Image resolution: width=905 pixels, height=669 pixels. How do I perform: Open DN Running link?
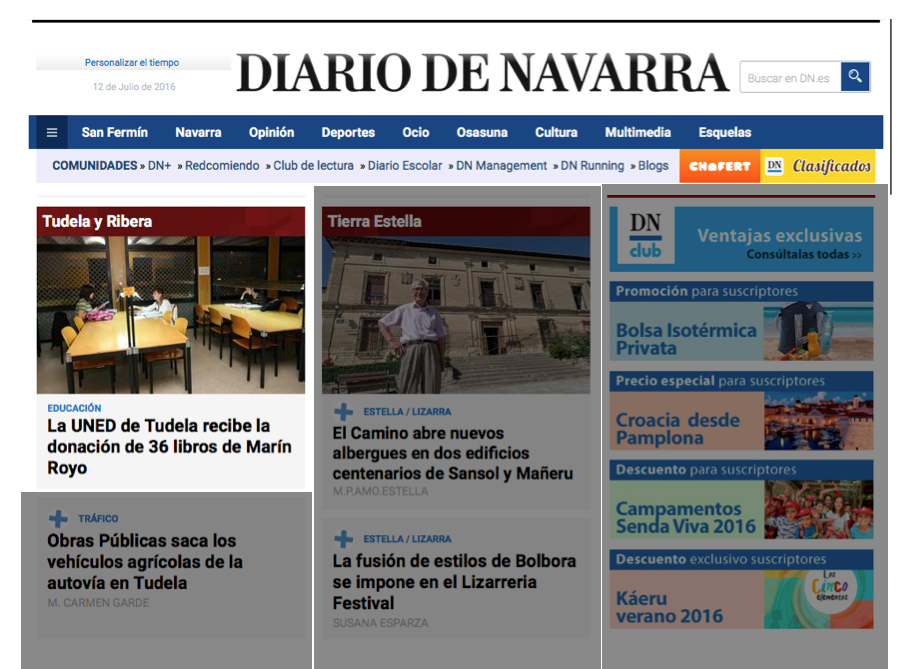592,166
